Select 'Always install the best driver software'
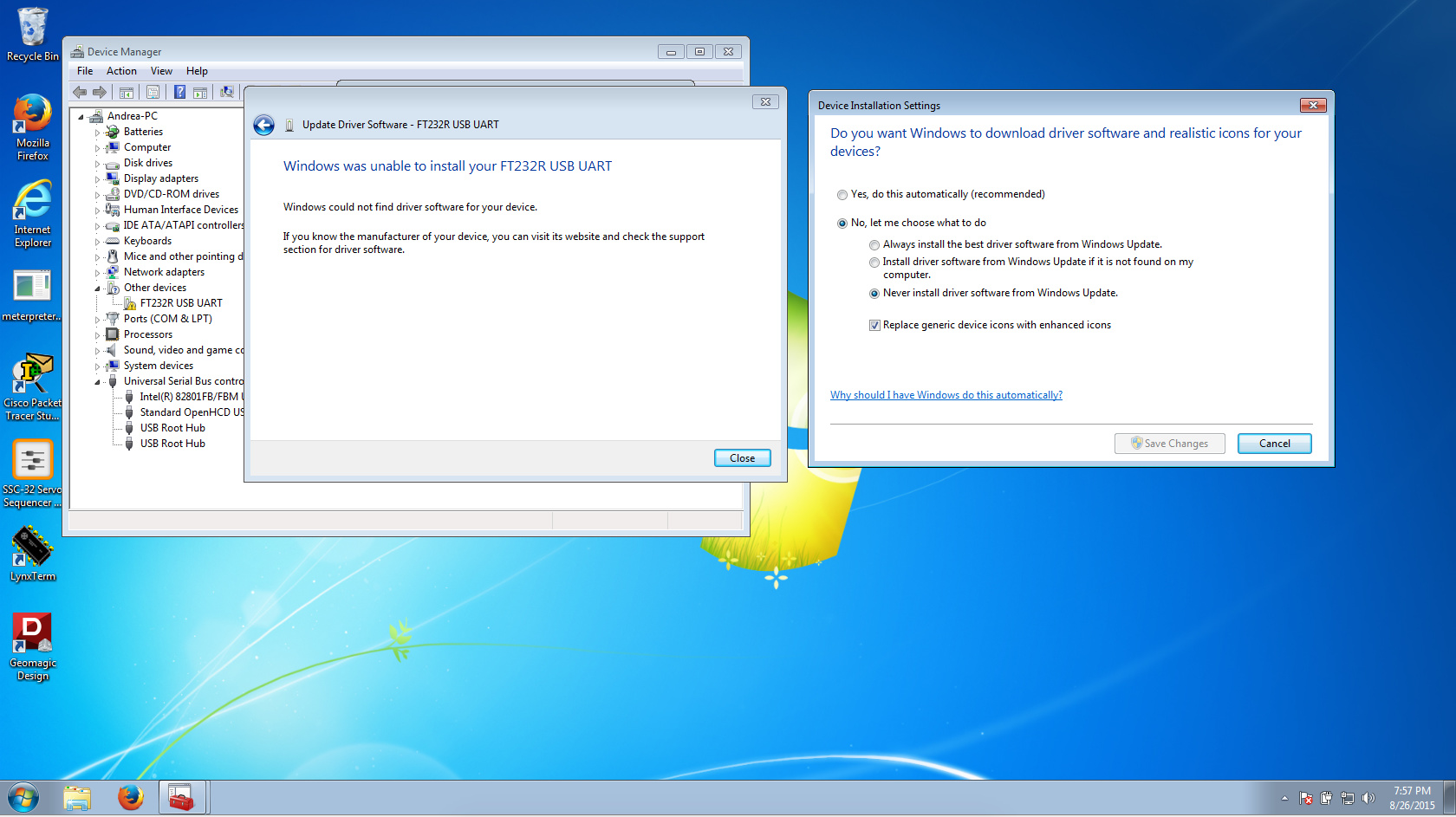 [874, 245]
